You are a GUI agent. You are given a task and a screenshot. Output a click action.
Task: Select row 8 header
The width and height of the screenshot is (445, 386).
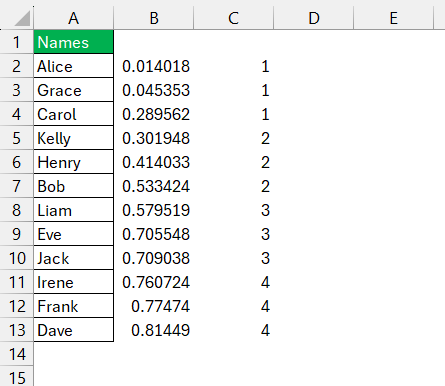pyautogui.click(x=17, y=210)
